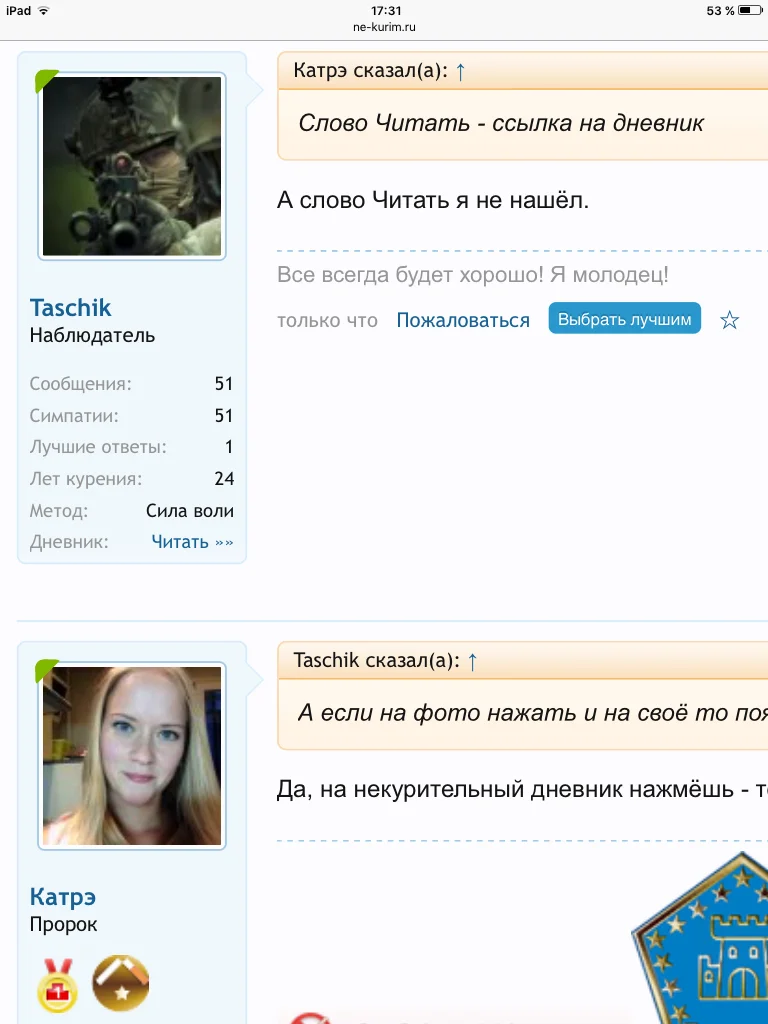Open Катрэ's profile photo
The image size is (768, 1024).
point(132,756)
